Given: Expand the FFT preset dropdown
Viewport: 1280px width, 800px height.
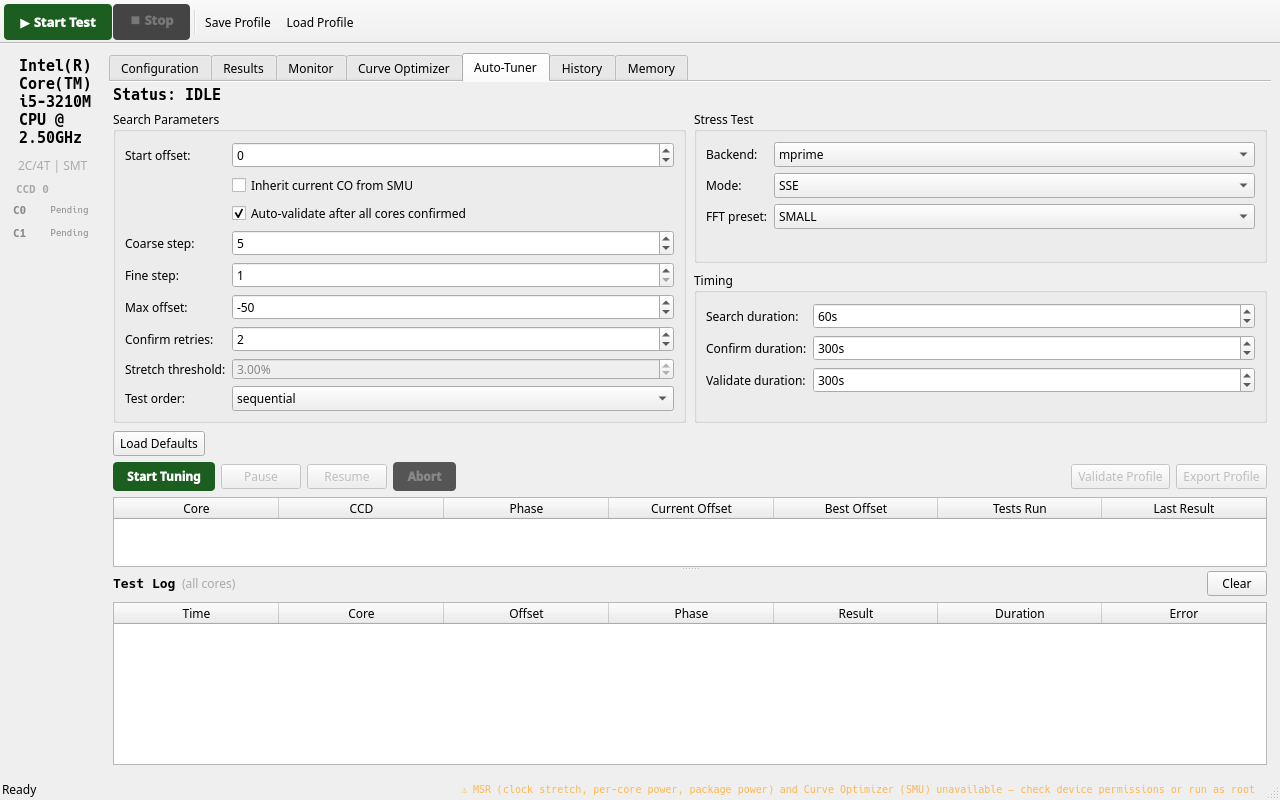Looking at the screenshot, I should [x=1014, y=216].
